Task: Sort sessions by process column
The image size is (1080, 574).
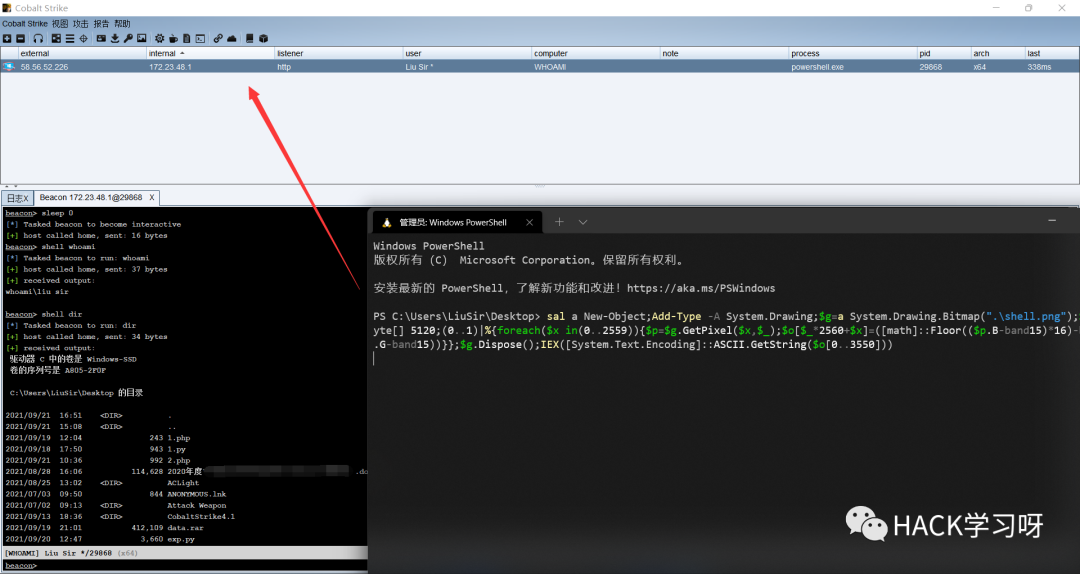Action: click(853, 53)
